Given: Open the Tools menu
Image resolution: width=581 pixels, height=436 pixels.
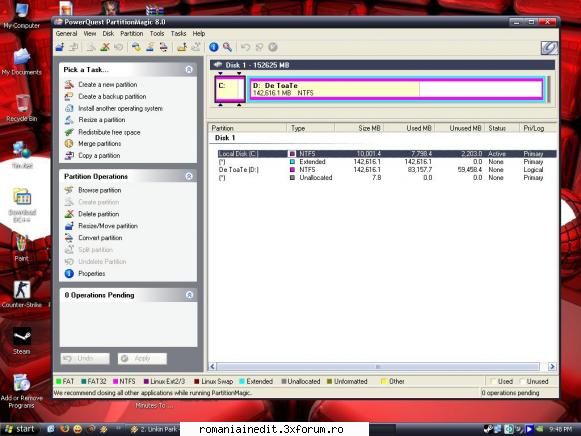Looking at the screenshot, I should pos(157,34).
